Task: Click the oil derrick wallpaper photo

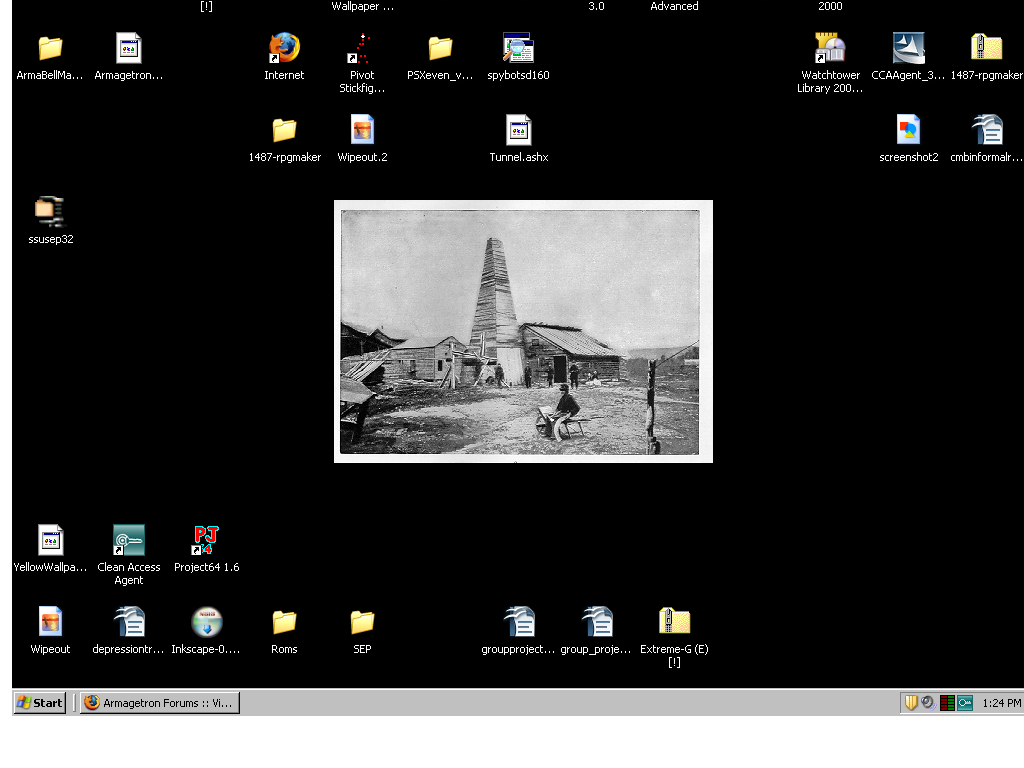Action: [522, 331]
